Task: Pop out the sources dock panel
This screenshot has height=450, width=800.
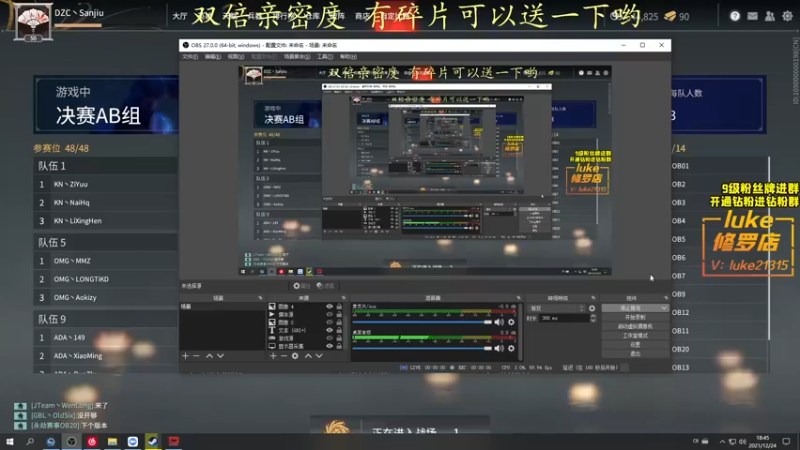Action: coord(343,298)
